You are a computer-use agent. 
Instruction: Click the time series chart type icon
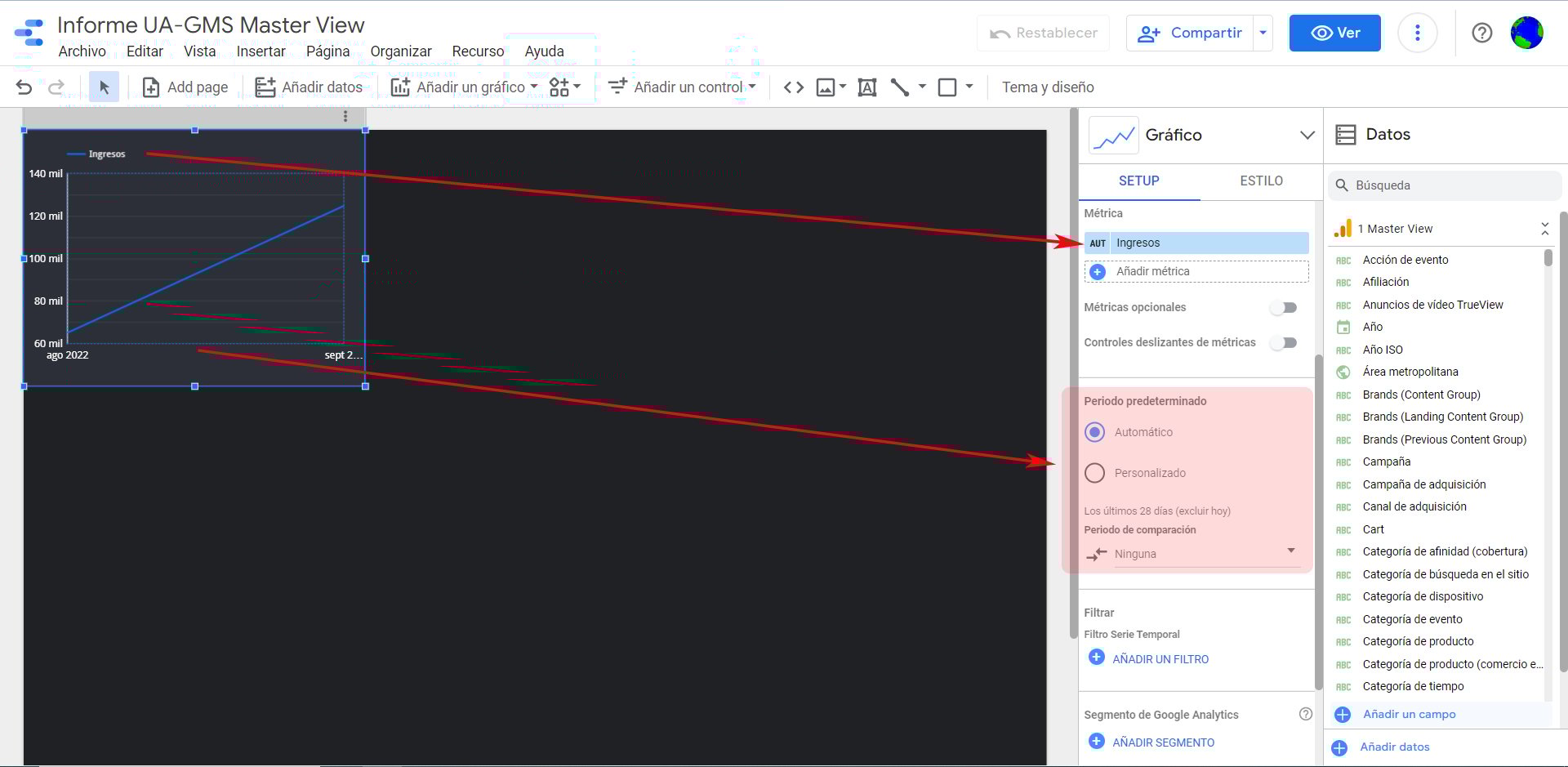point(1113,136)
